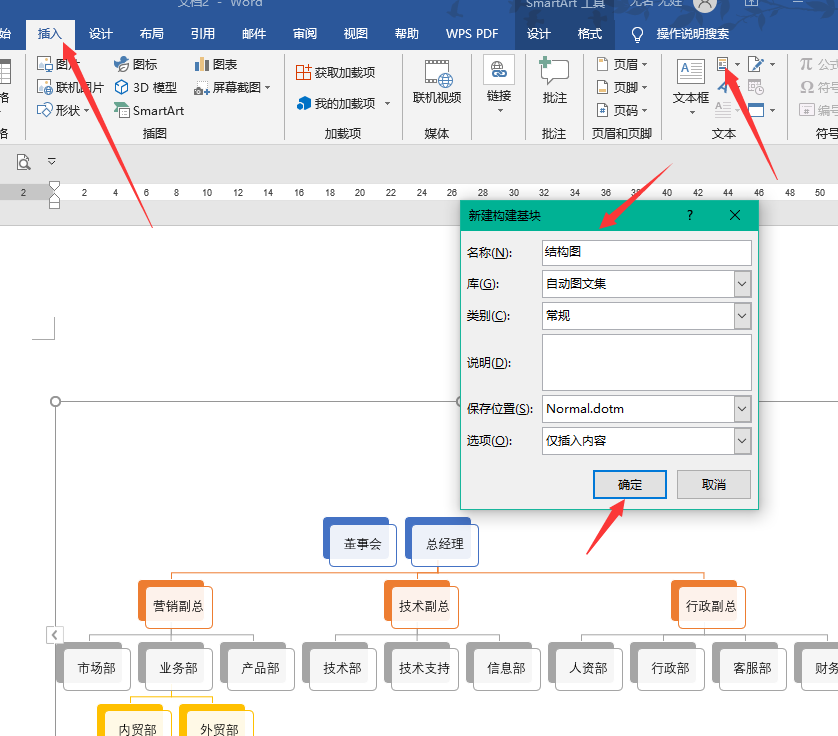
Task: Expand the 类别 category dropdown
Action: [x=742, y=316]
